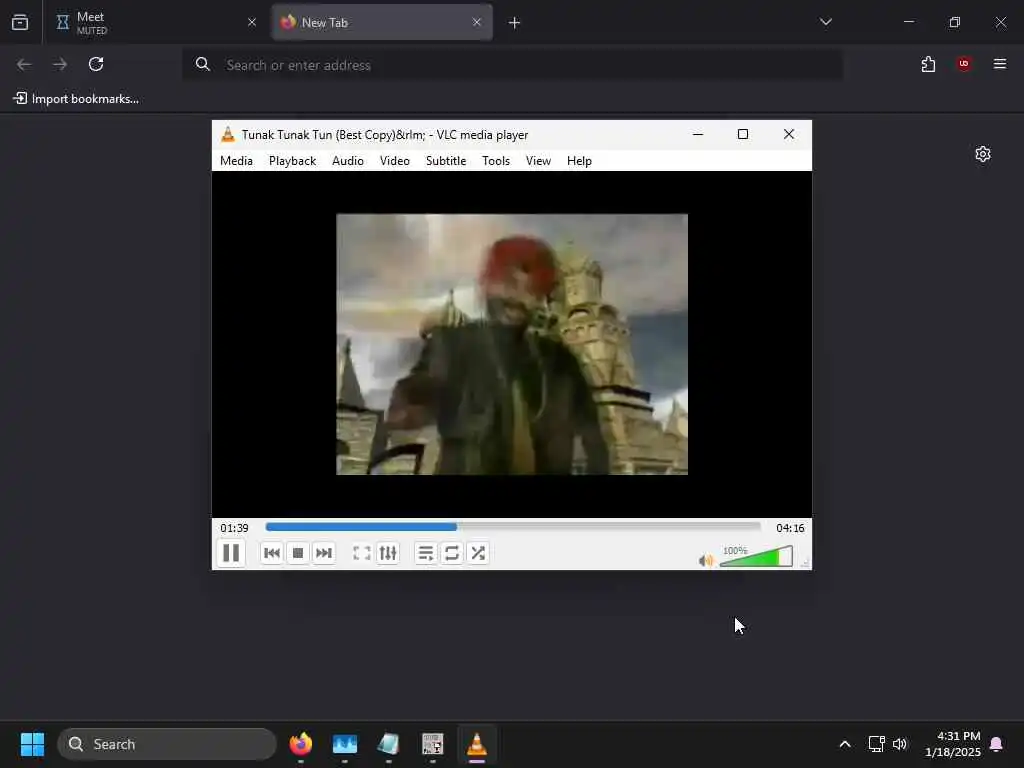Toggle random shuffle in VLC

tap(478, 553)
